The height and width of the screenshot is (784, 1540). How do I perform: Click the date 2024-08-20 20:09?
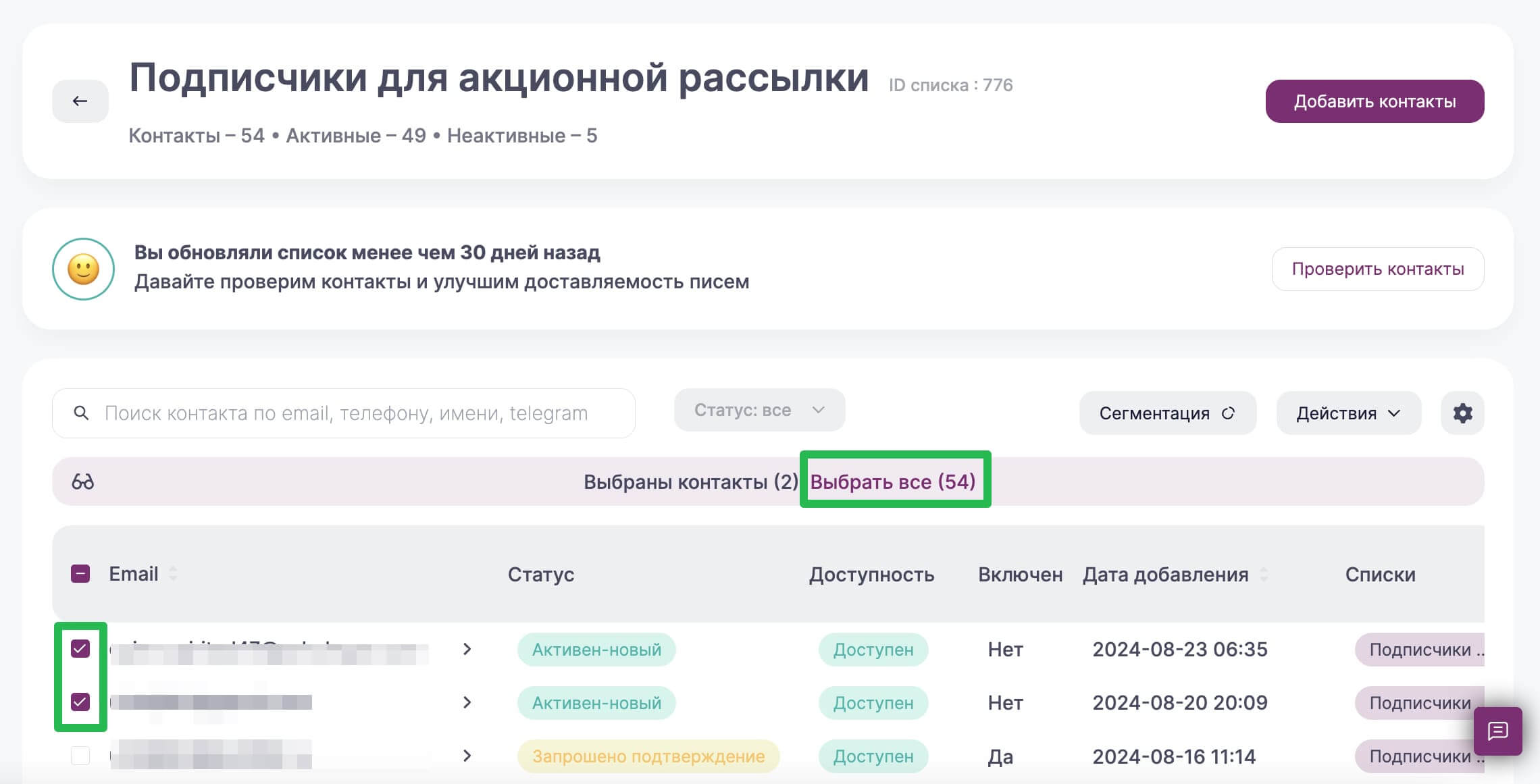tap(1180, 702)
